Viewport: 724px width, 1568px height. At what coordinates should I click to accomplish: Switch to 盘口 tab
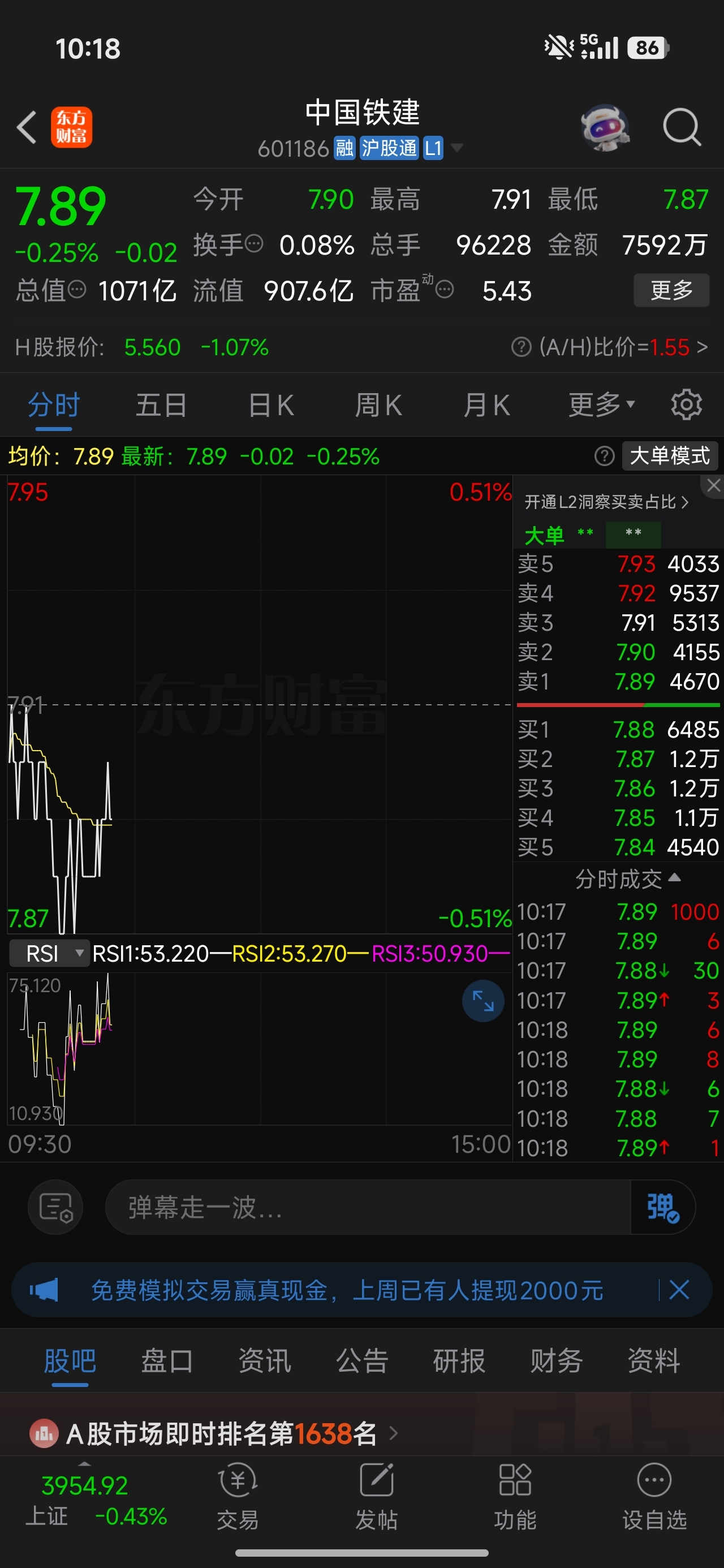167,1360
